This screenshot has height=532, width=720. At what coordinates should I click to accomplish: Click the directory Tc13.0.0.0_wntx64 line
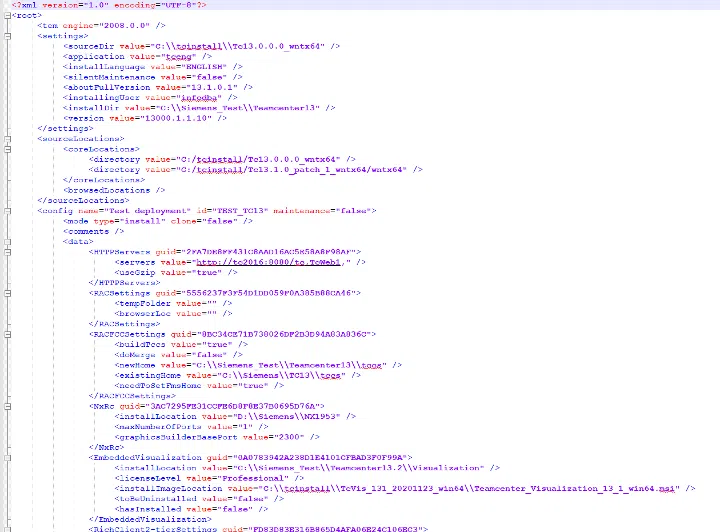coord(222,159)
